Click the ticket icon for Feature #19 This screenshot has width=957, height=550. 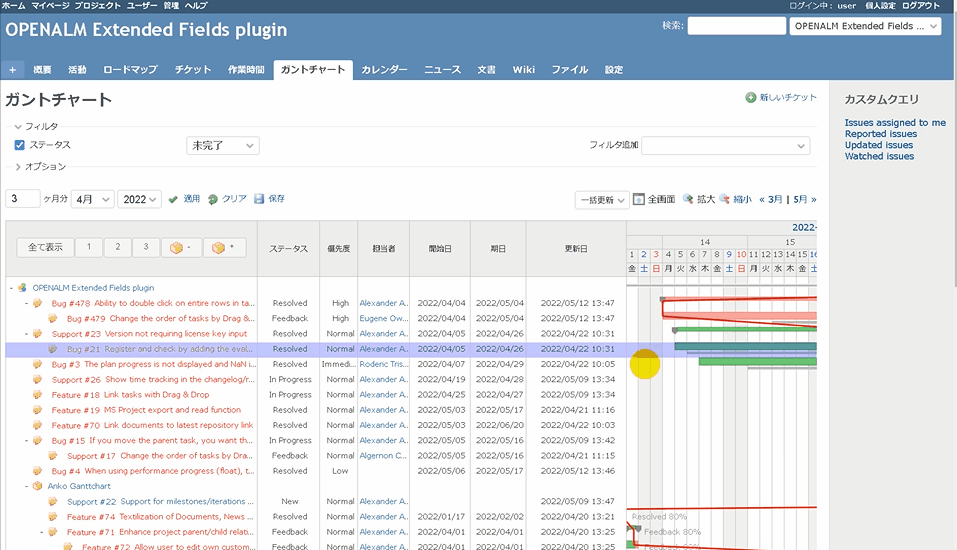[37, 410]
